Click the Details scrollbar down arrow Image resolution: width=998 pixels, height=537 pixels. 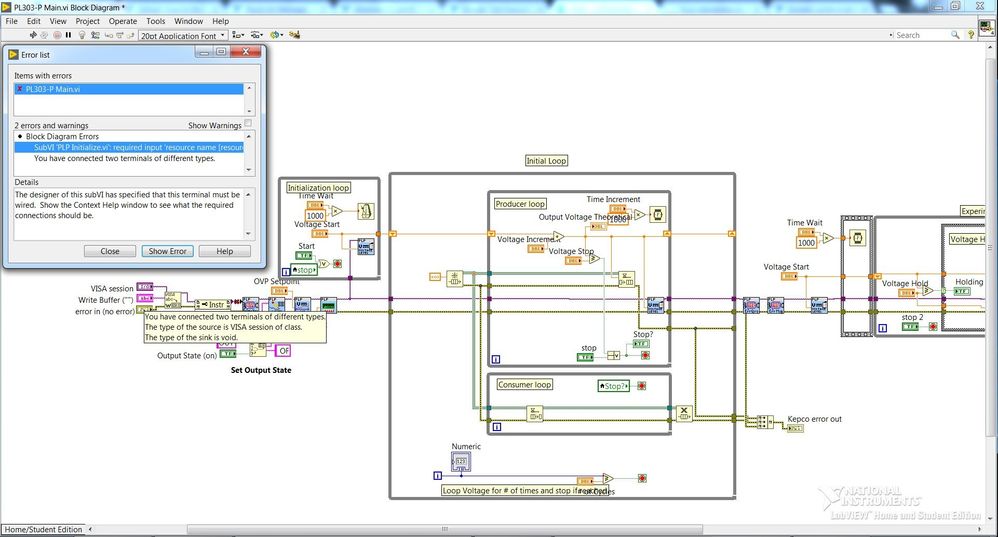point(249,234)
